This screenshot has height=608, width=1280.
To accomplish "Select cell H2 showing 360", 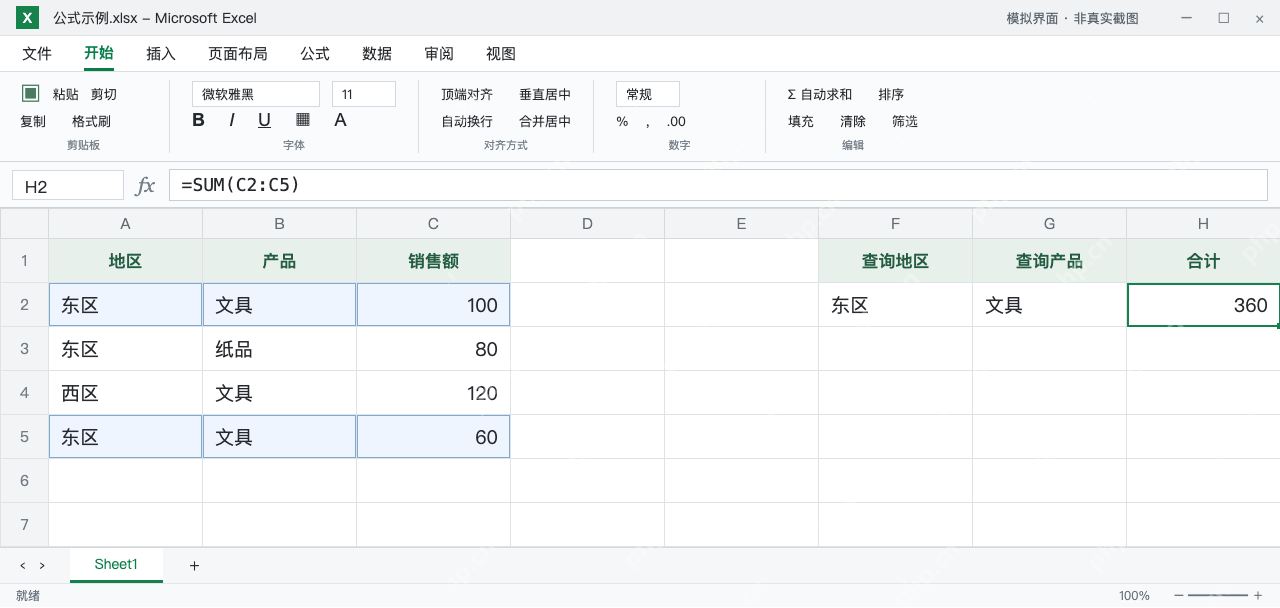I will [1203, 305].
